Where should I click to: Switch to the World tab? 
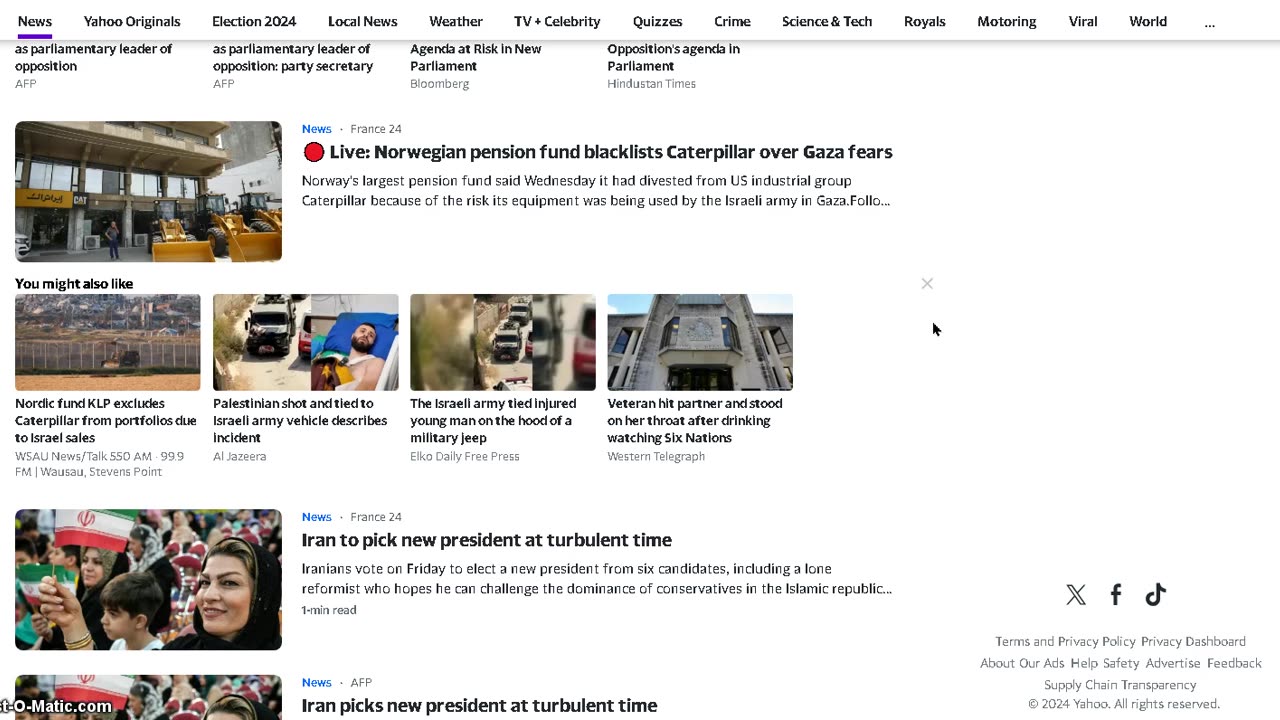1148,21
